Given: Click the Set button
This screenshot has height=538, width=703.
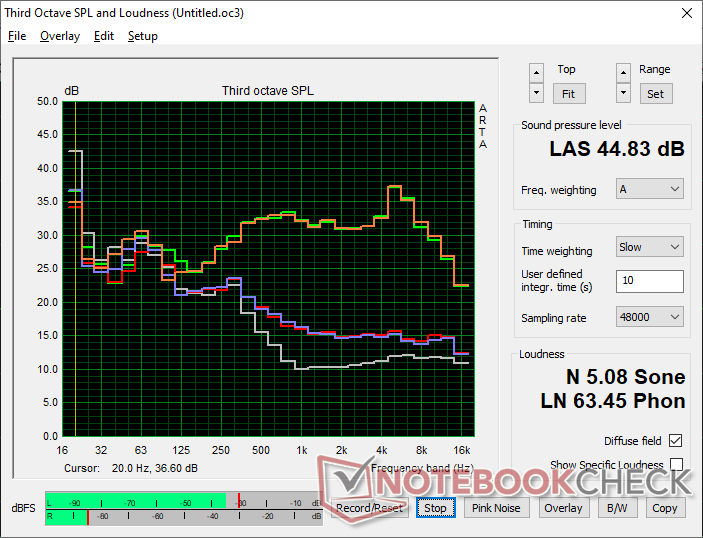Looking at the screenshot, I should coord(655,94).
